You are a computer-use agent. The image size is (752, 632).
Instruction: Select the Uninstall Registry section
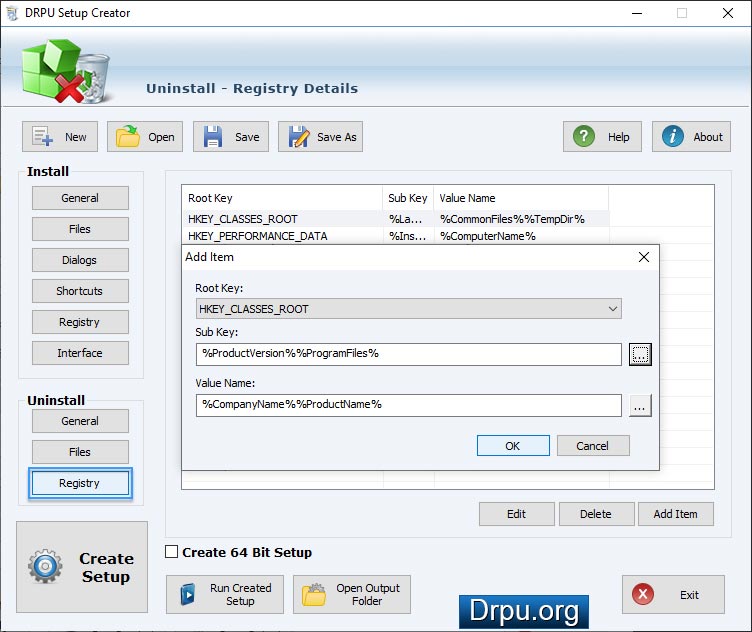(x=80, y=483)
